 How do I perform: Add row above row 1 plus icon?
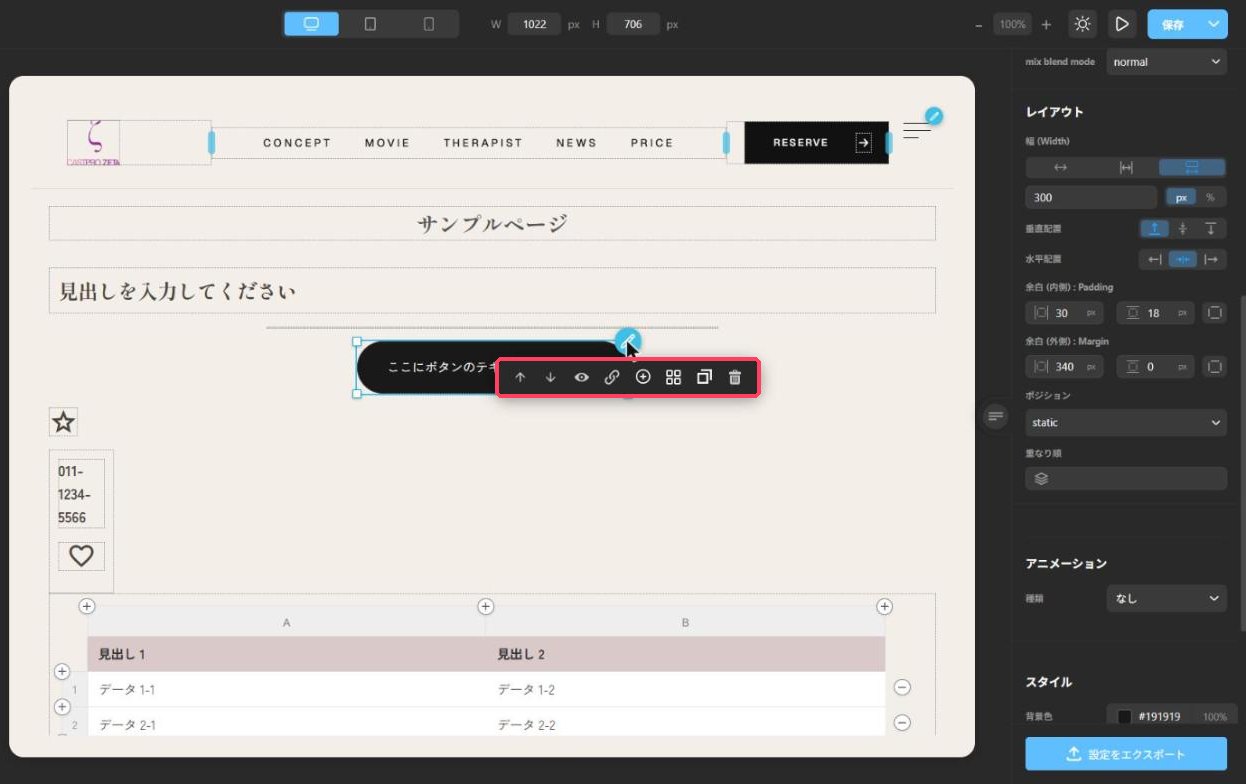tap(62, 671)
